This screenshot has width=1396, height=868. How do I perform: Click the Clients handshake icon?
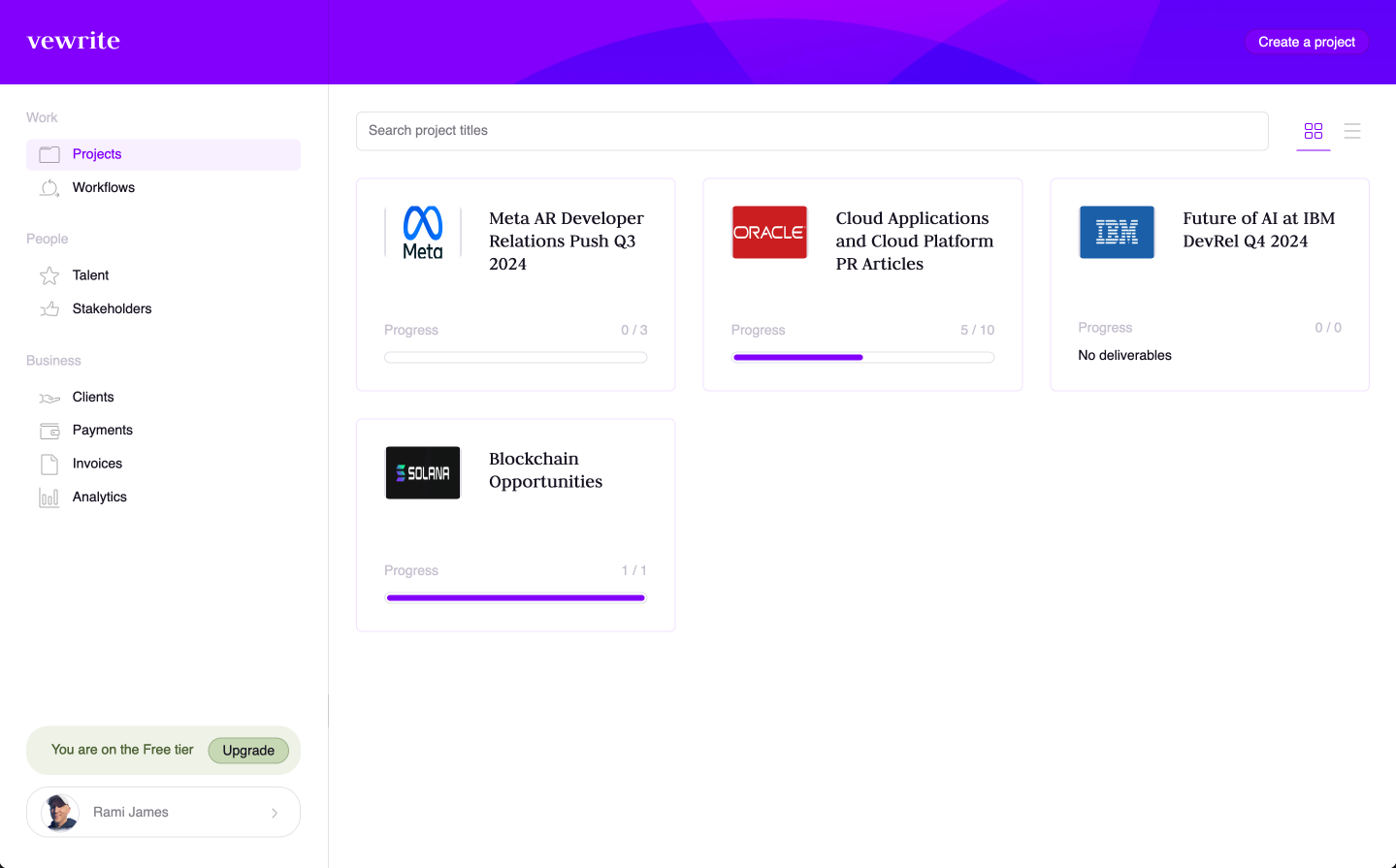pyautogui.click(x=49, y=398)
